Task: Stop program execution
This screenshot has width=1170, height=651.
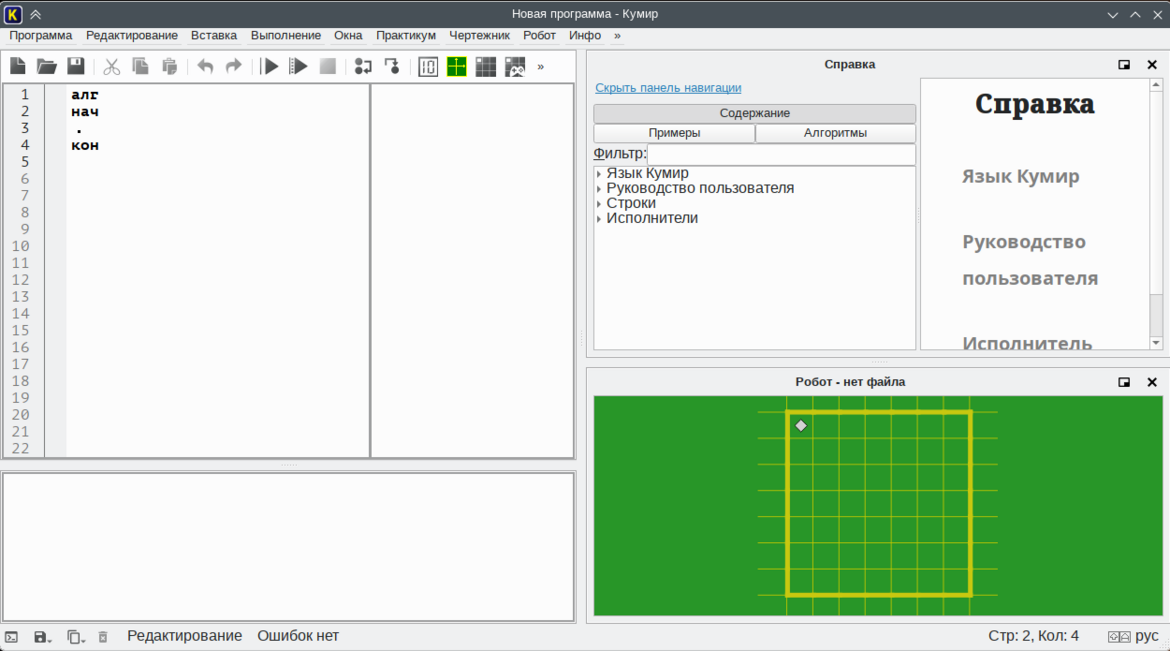Action: point(328,66)
